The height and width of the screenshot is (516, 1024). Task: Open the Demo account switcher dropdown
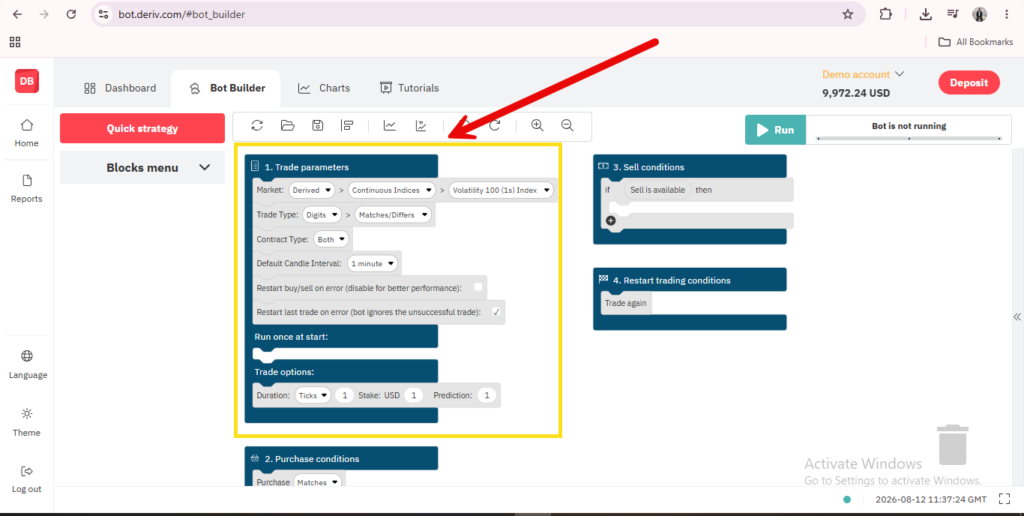[x=863, y=74]
